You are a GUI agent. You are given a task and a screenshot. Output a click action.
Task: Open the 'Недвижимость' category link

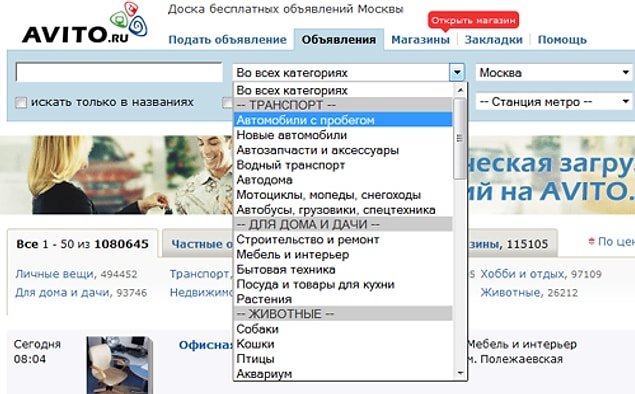(201, 292)
